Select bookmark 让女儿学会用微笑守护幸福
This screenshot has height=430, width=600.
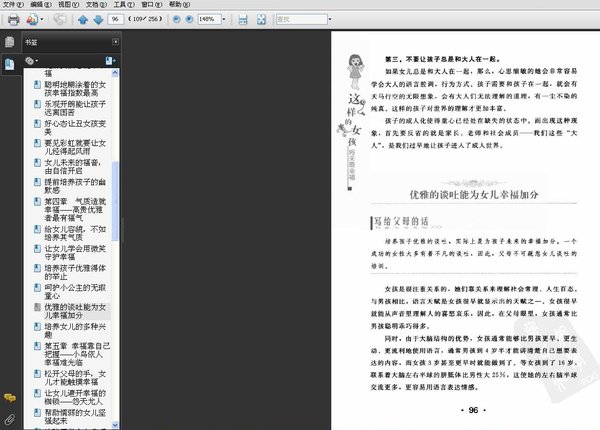75,252
